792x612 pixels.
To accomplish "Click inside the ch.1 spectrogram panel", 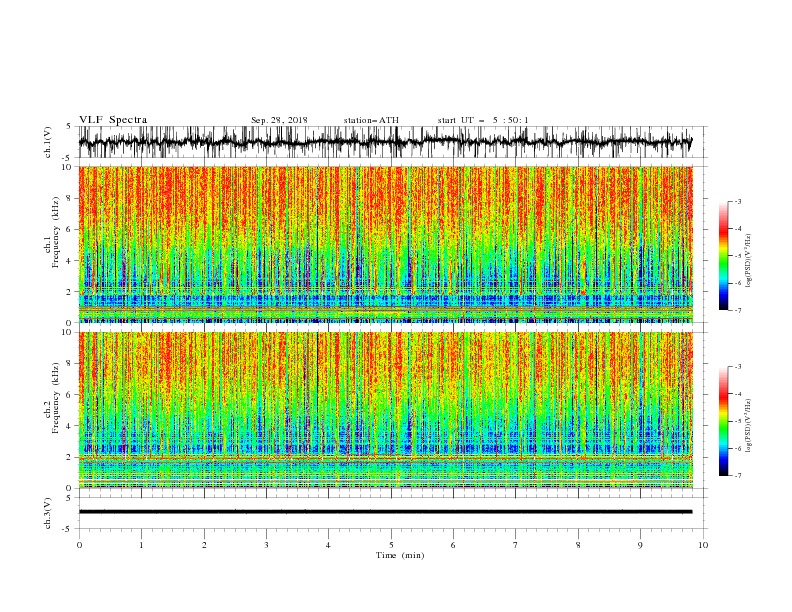I will click(385, 244).
